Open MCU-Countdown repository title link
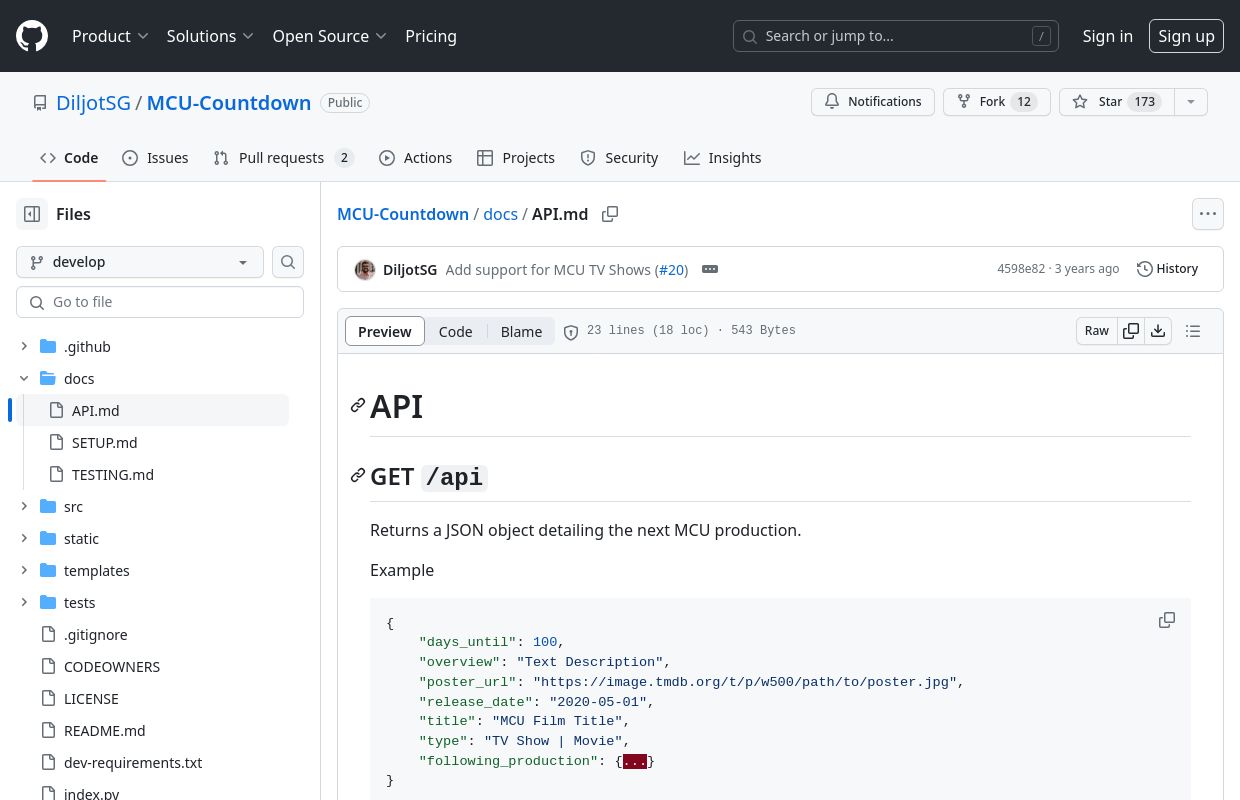 click(229, 103)
